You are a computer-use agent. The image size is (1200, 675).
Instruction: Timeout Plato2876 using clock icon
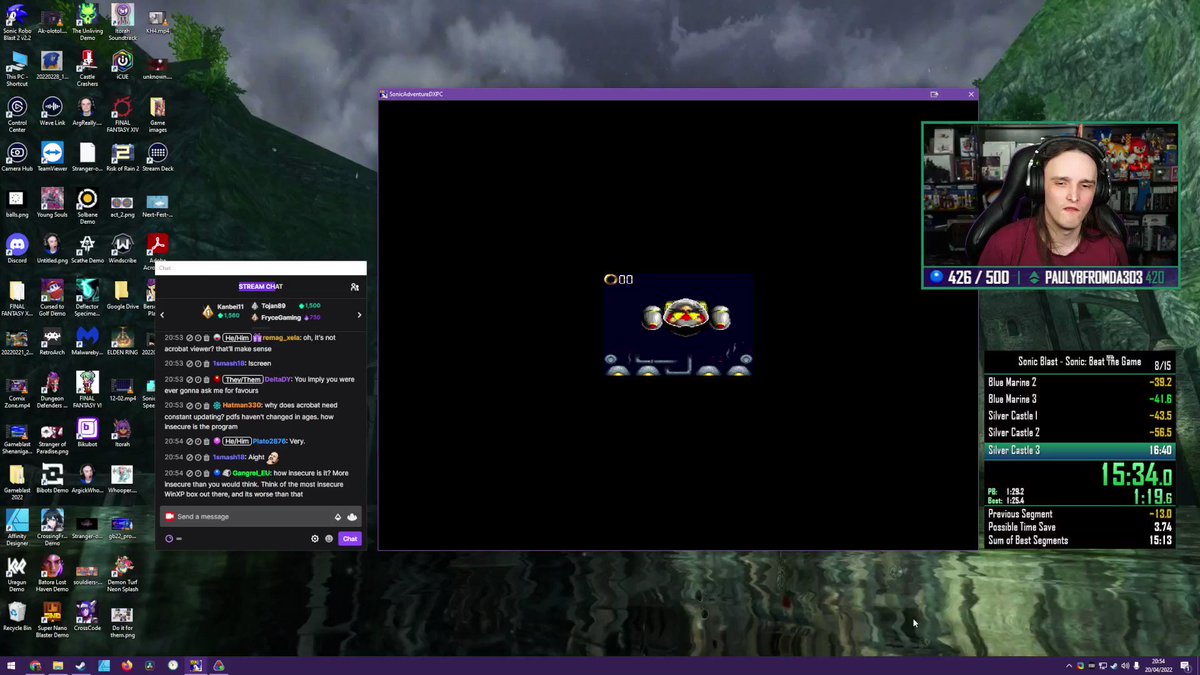pyautogui.click(x=198, y=441)
